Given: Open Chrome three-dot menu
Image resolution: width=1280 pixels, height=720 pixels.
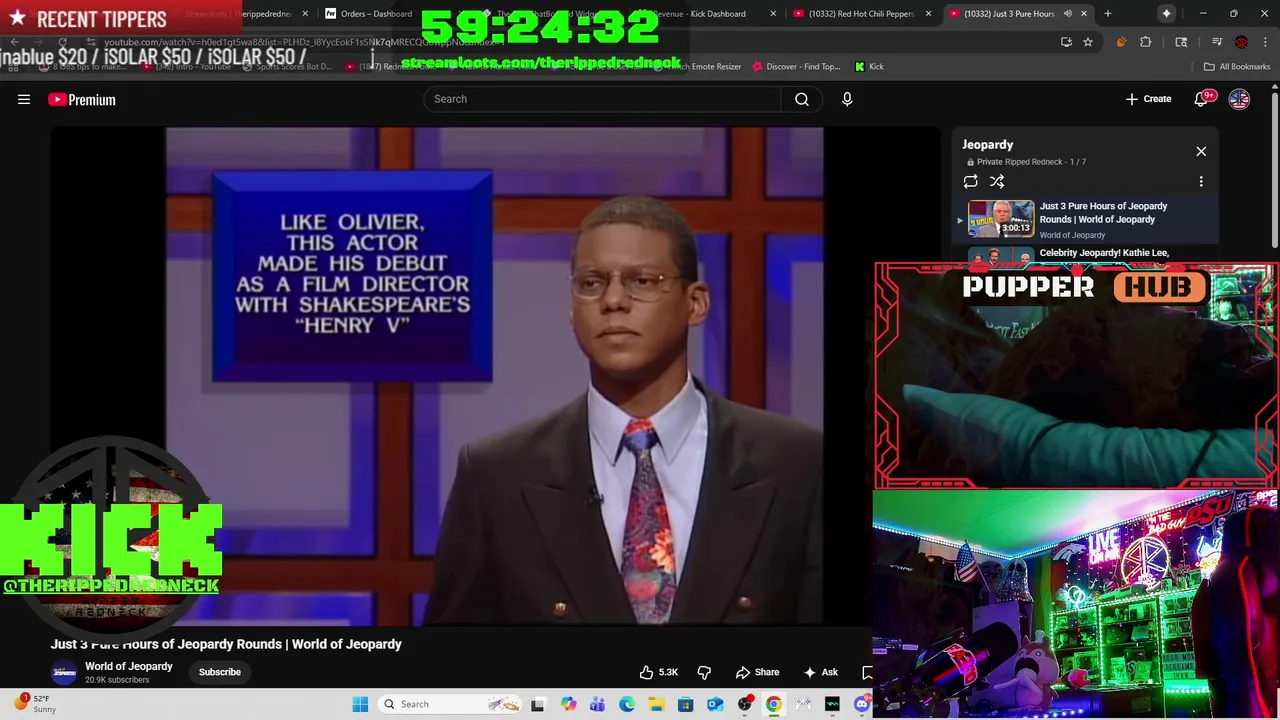Looking at the screenshot, I should coord(1265,42).
